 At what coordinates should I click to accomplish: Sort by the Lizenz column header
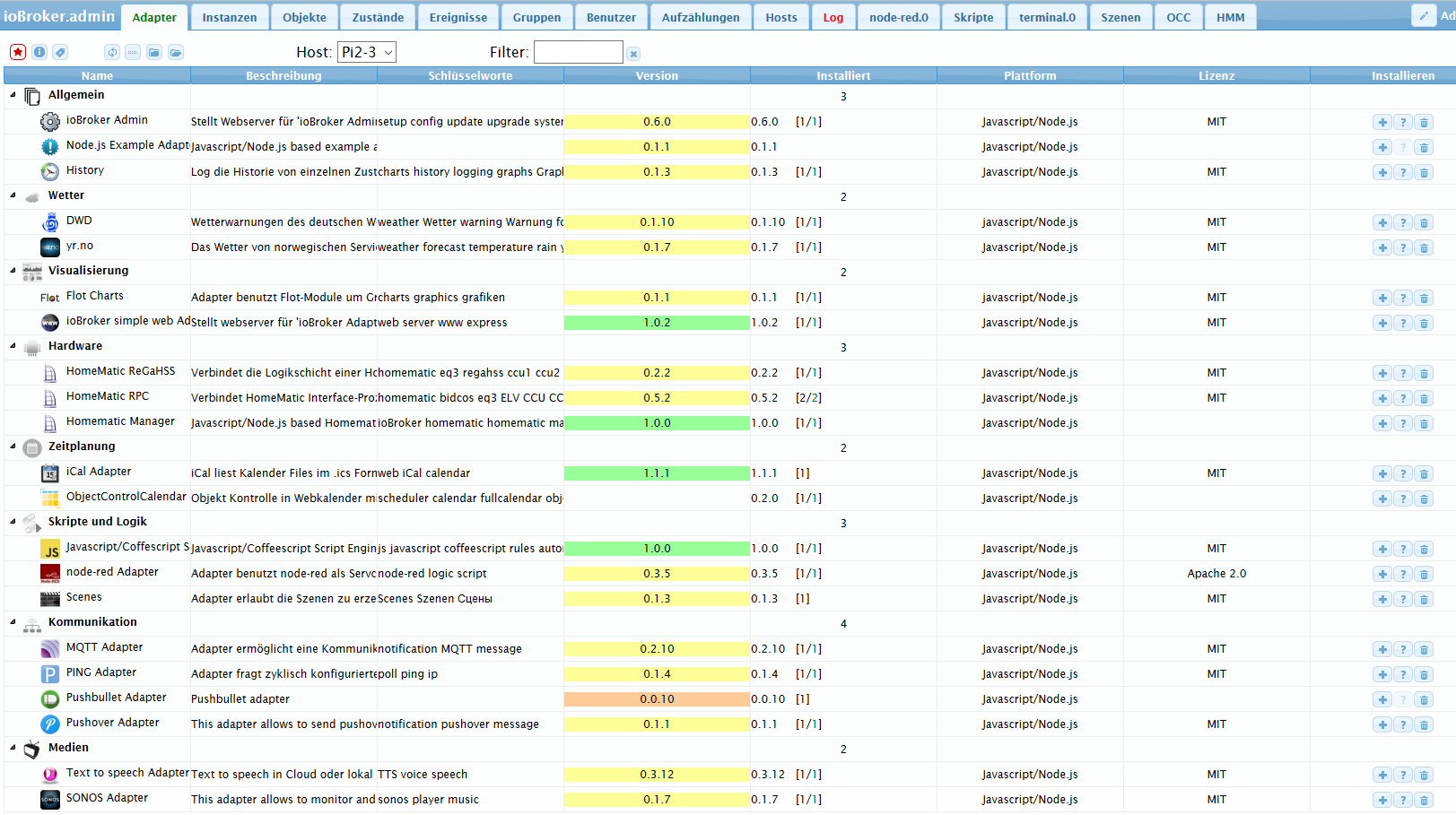point(1216,76)
